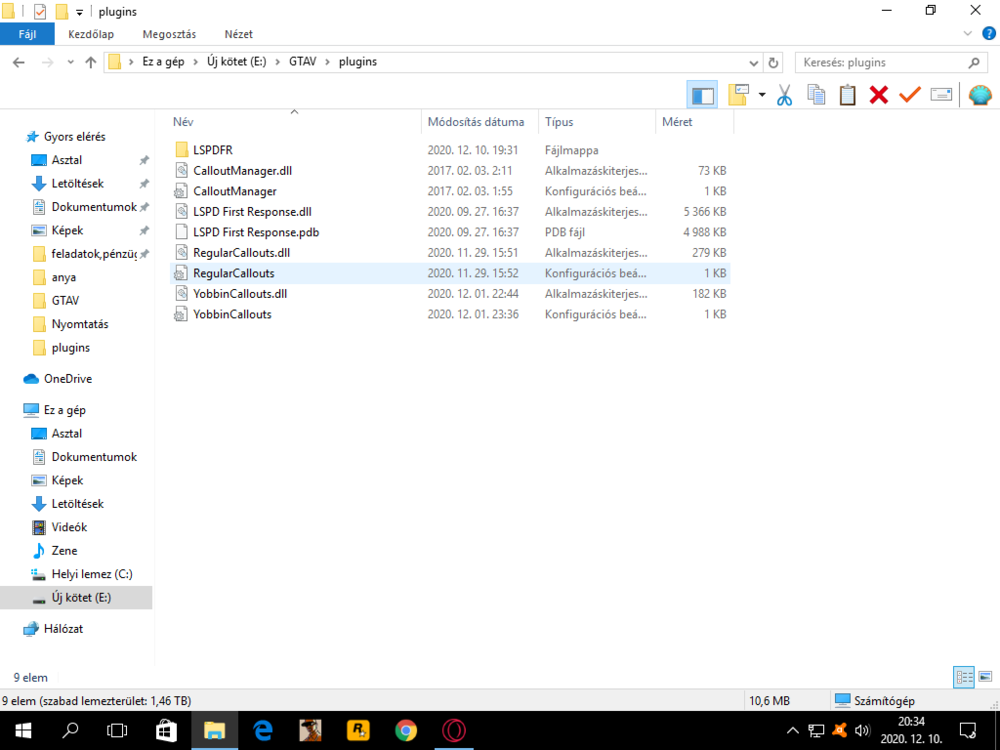Image resolution: width=1000 pixels, height=750 pixels.
Task: Select Új kötet (E:) in sidebar
Action: coord(81,598)
